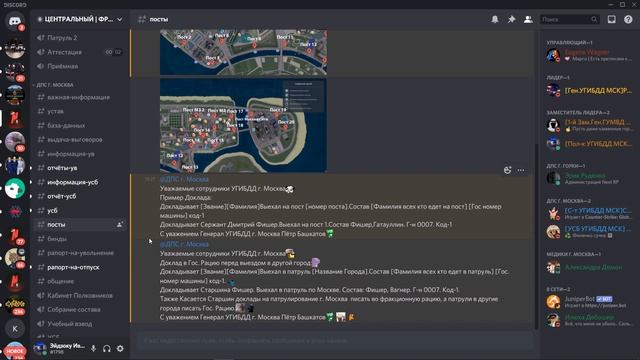Click chat messages scrollbar

click(x=536, y=237)
